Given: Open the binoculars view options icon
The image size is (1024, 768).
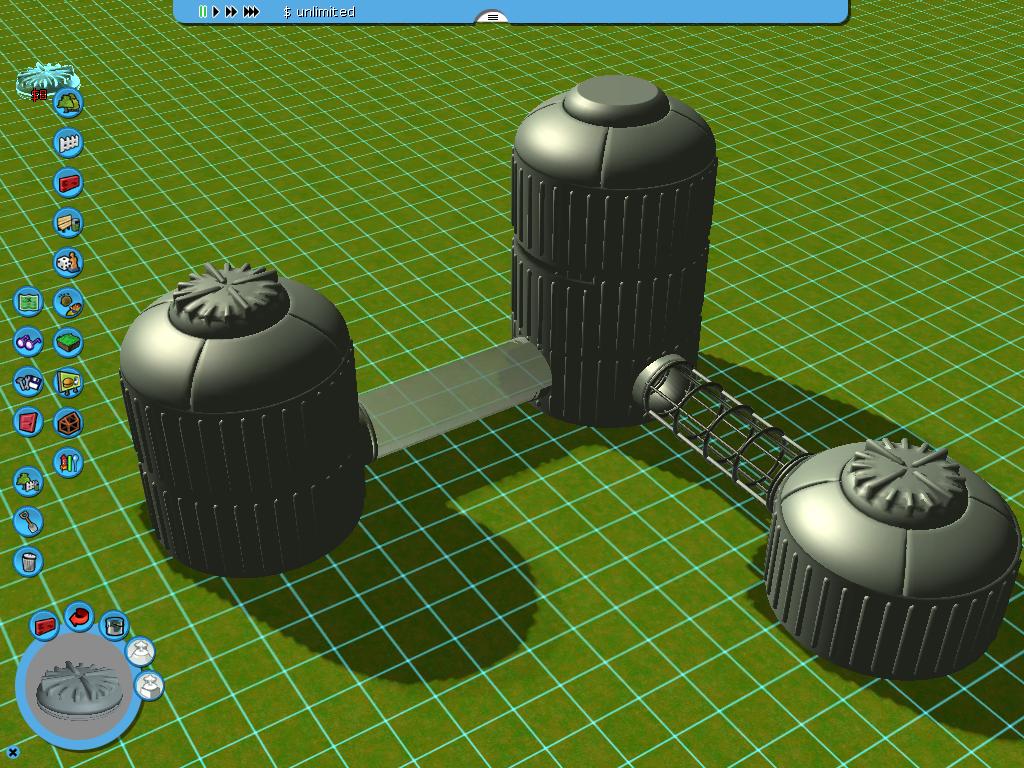Looking at the screenshot, I should (28, 342).
